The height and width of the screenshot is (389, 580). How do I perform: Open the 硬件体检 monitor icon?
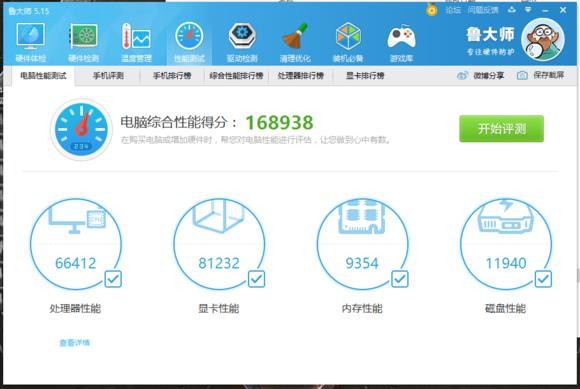30,37
